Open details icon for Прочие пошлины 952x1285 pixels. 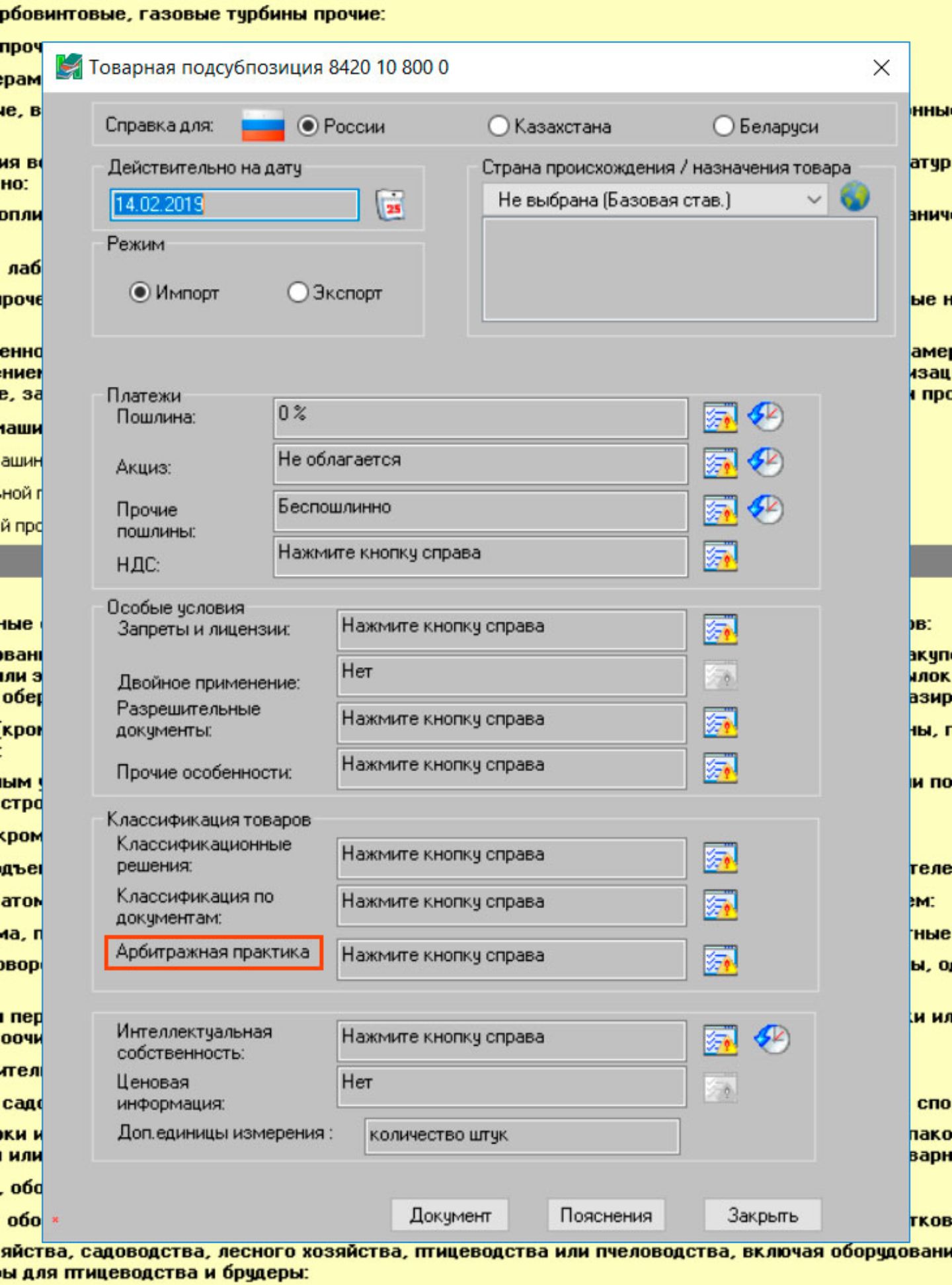point(720,510)
